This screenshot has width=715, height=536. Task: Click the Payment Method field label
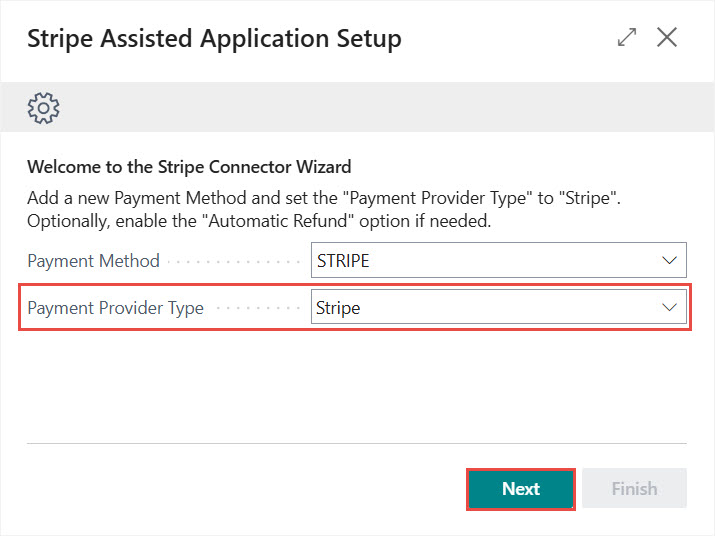(x=93, y=260)
